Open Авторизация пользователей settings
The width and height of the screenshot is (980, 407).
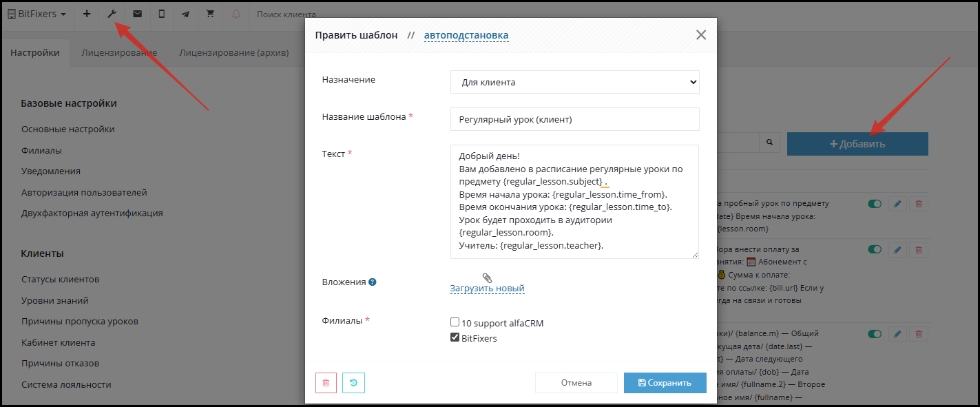84,193
